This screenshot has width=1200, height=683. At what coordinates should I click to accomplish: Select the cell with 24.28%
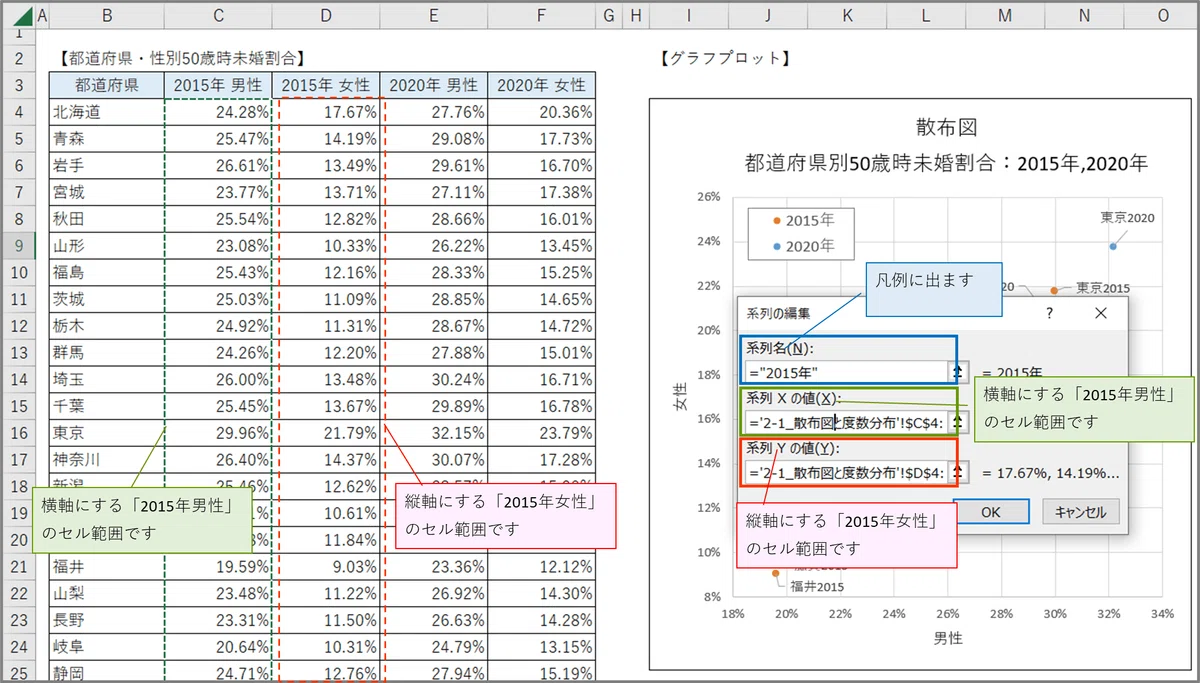[x=217, y=112]
